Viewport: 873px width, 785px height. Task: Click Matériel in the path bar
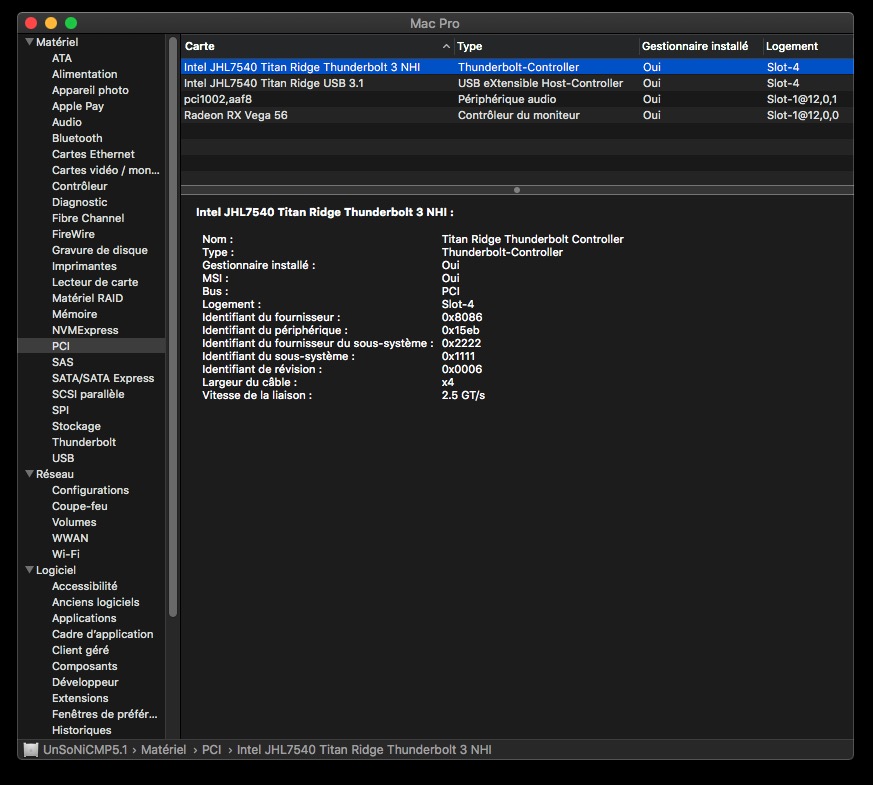163,750
